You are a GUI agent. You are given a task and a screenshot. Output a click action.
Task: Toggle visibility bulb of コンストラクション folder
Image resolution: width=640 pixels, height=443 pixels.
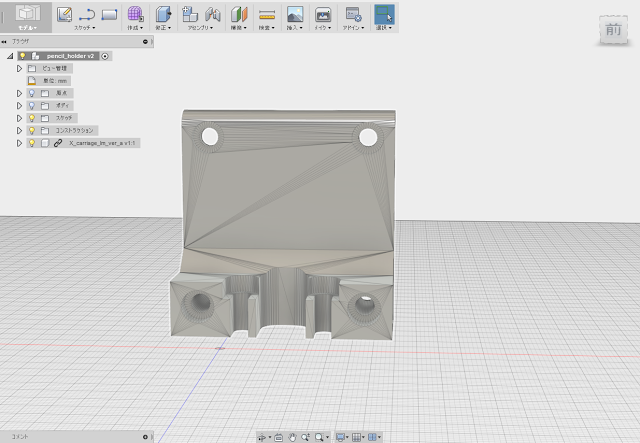click(x=32, y=131)
